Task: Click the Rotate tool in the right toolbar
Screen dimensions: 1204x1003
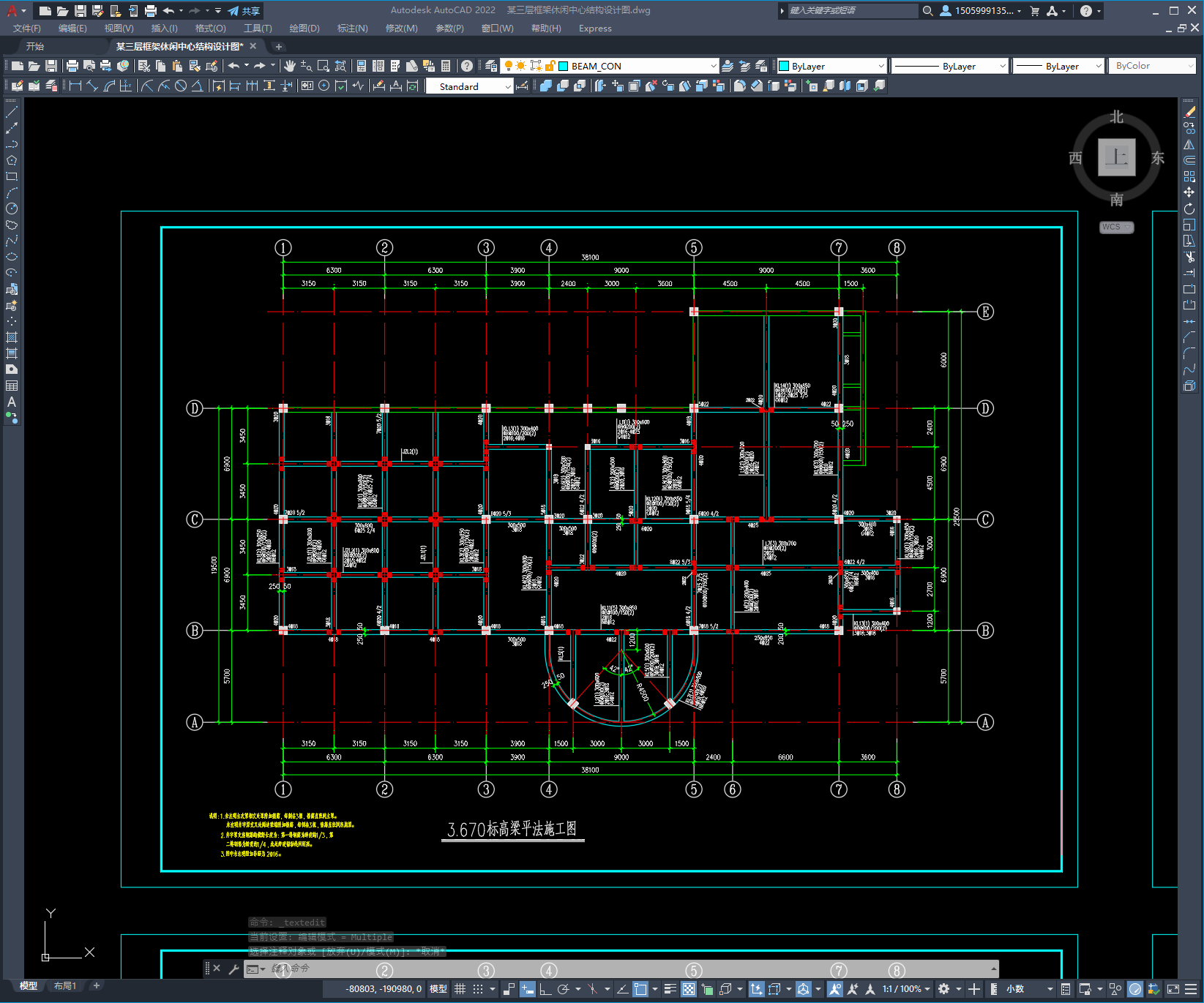Action: pyautogui.click(x=1189, y=209)
